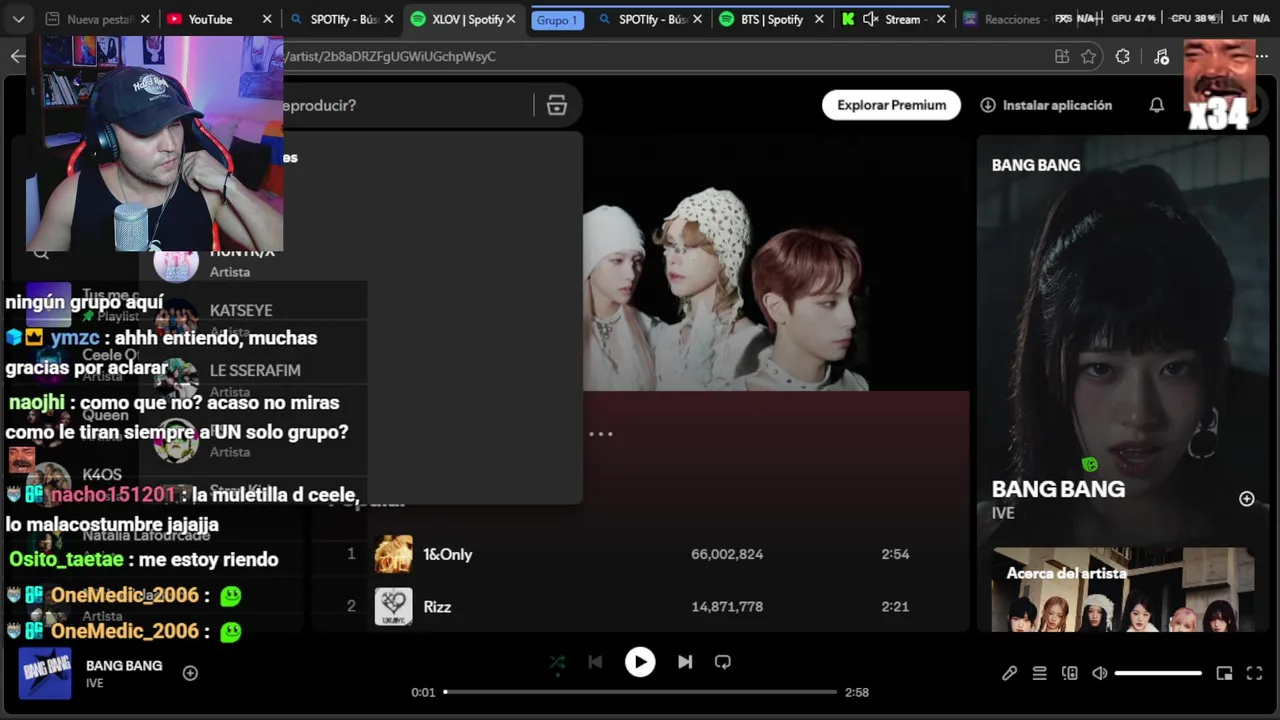The height and width of the screenshot is (720, 1280).
Task: Go back with the browser back arrow
Action: 17,56
